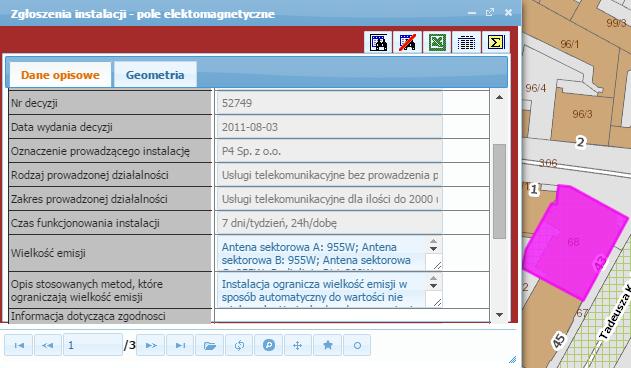Click resize handle of Wielkość emisji text area
This screenshot has width=631, height=368.
click(437, 265)
